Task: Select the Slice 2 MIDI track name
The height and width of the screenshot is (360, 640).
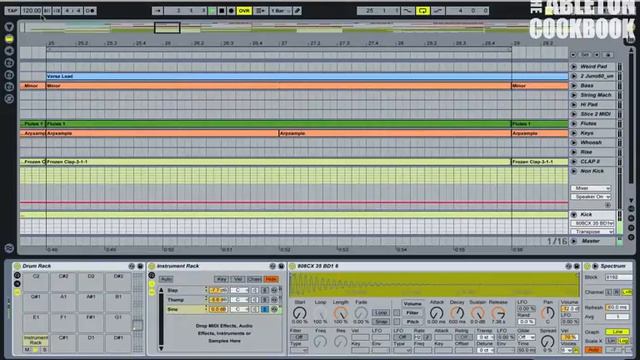Action: (596, 114)
